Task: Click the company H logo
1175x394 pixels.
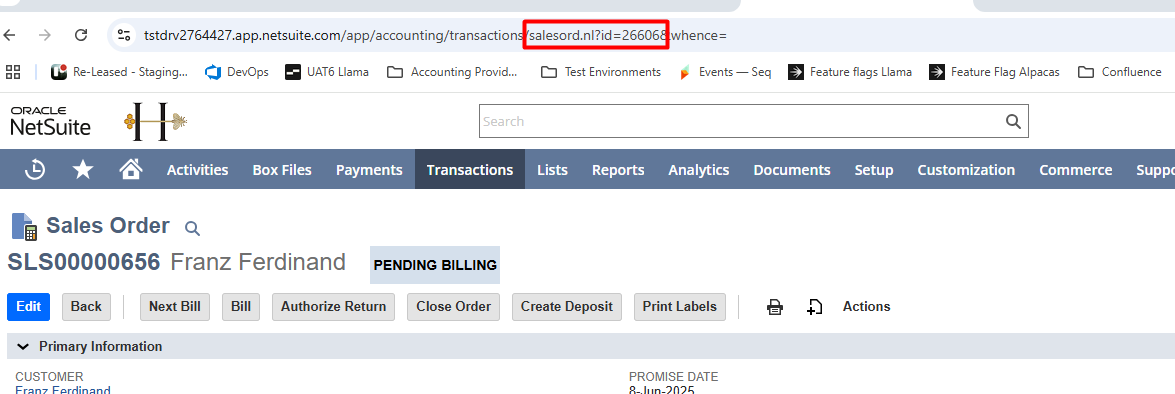Action: (x=156, y=121)
